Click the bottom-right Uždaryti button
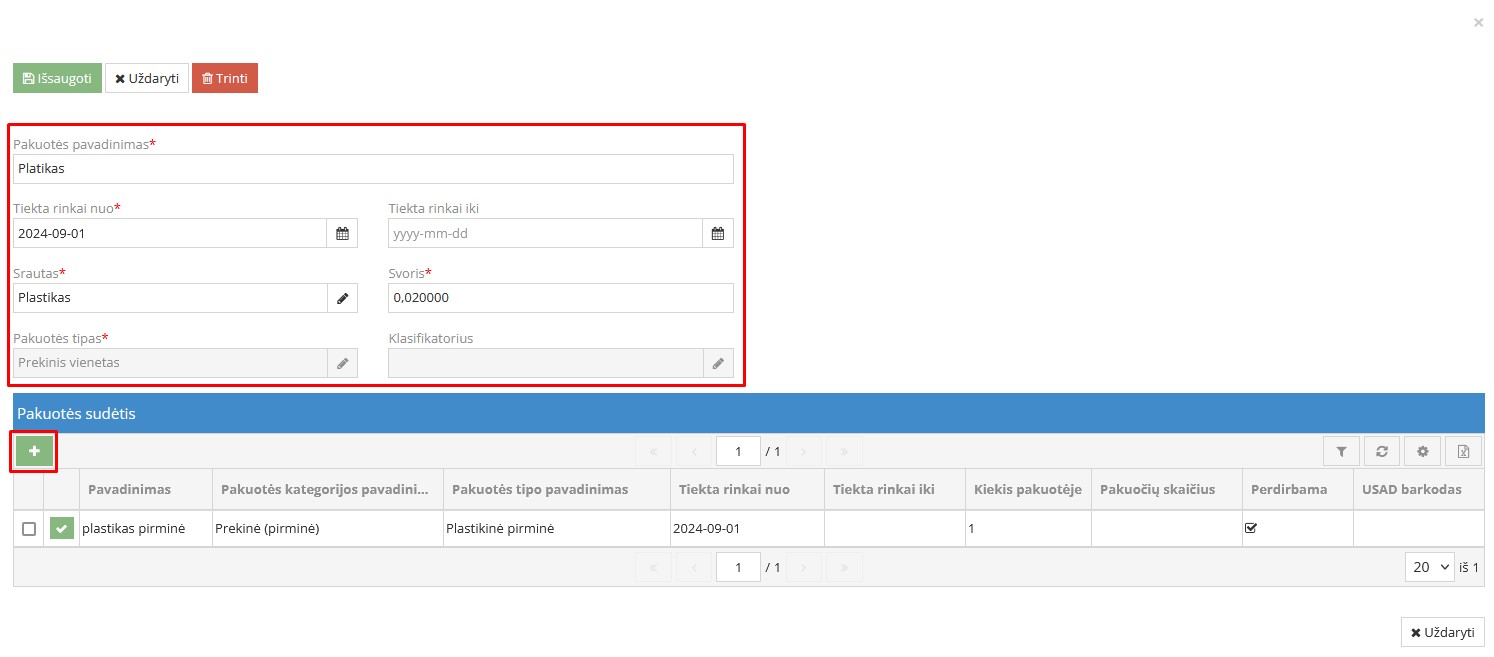The width and height of the screenshot is (1494, 657). [1442, 632]
